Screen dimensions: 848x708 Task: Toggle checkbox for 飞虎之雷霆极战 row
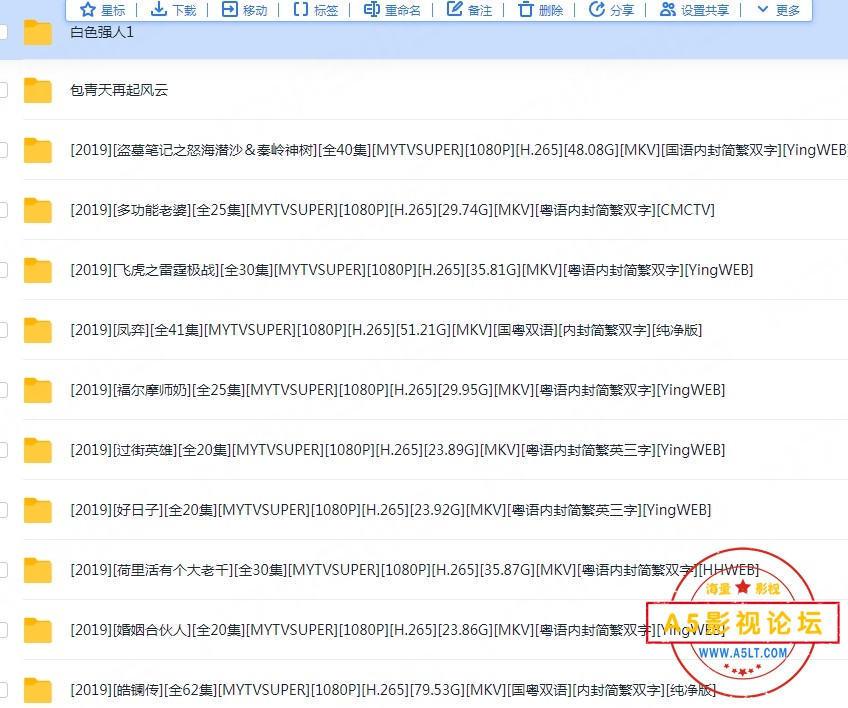3,270
